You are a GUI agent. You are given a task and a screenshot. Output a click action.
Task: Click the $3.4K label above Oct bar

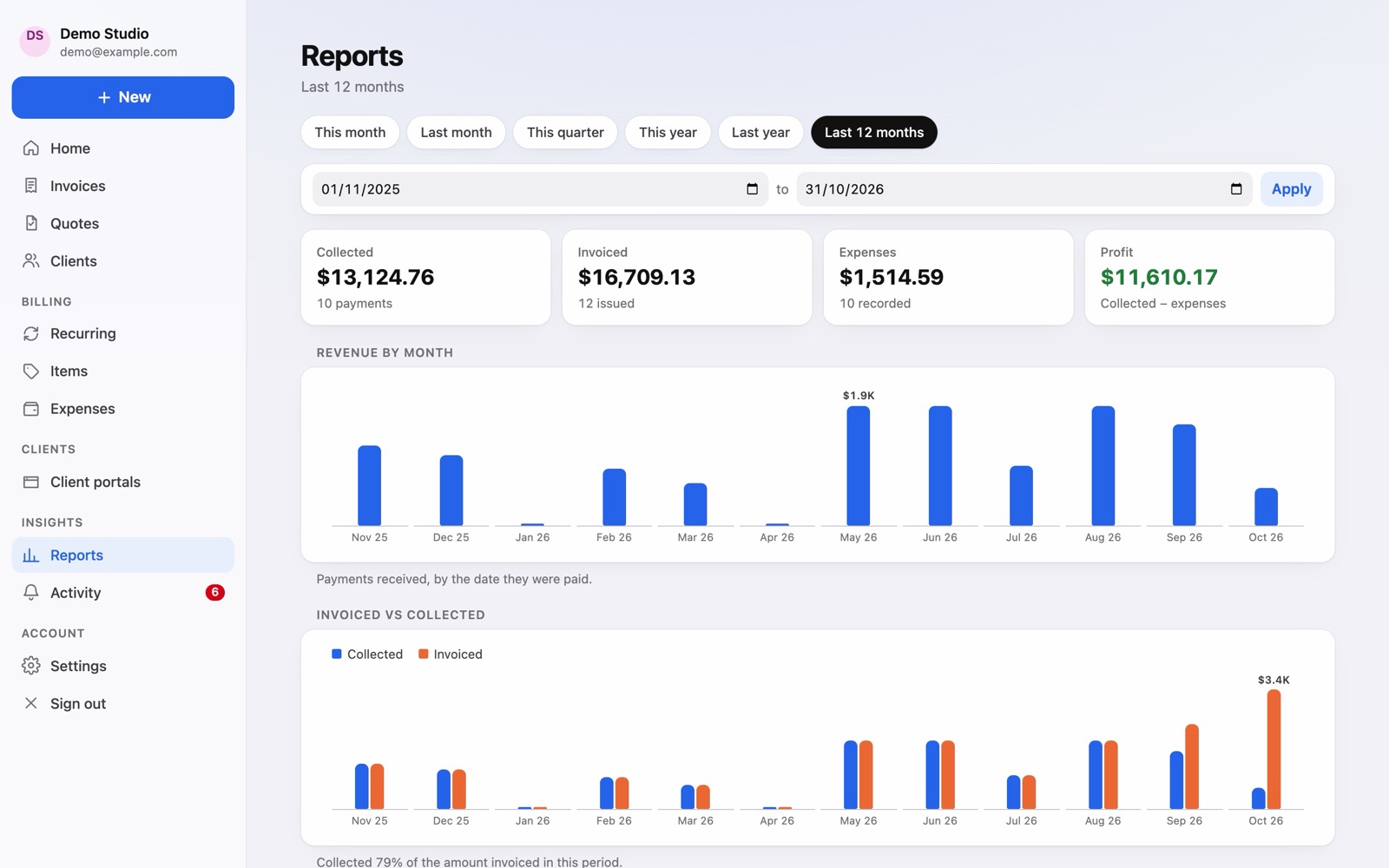coord(1274,680)
